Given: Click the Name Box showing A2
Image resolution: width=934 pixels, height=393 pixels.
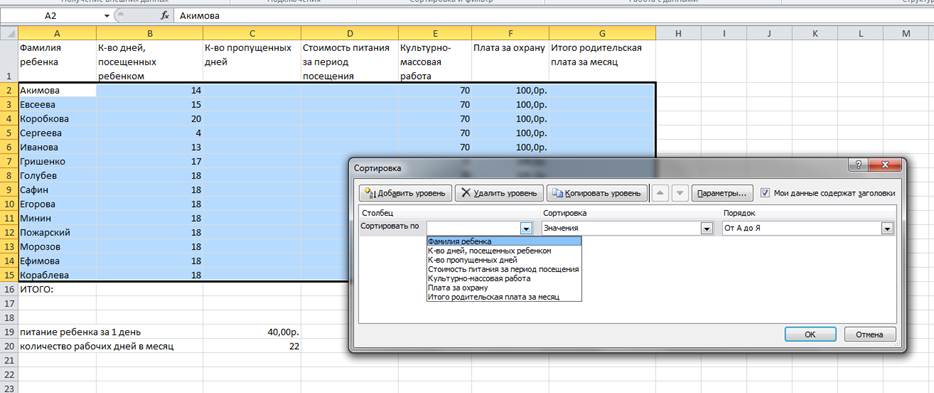Looking at the screenshot, I should pos(52,16).
